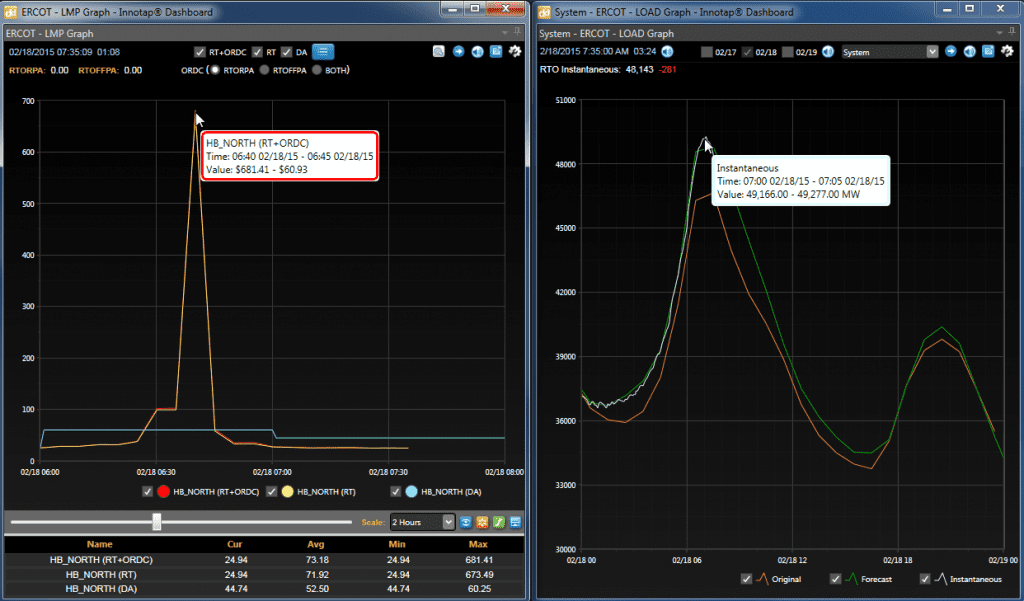The image size is (1024, 601).
Task: Click the Name column header in the table
Action: [x=99, y=544]
